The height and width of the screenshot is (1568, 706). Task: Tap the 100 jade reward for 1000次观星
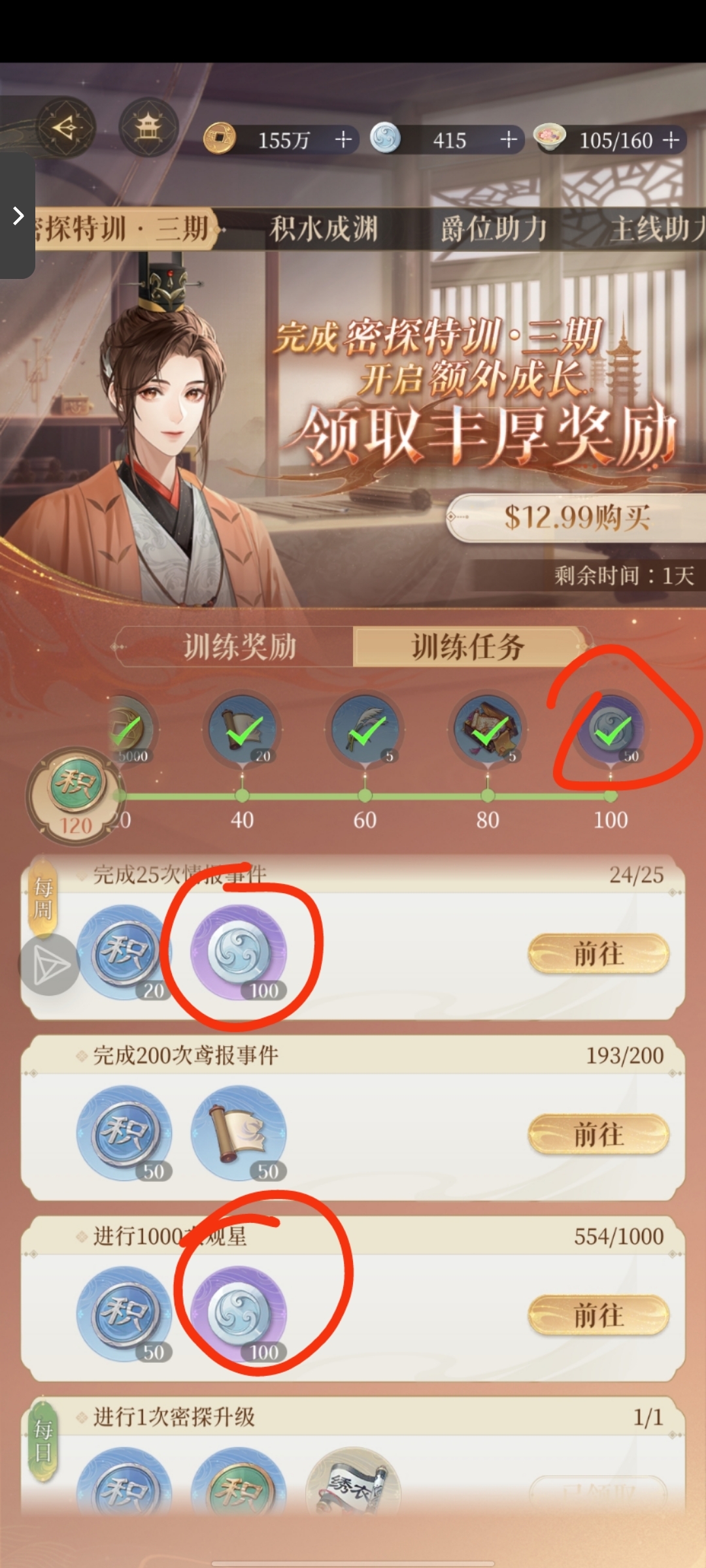point(239,1313)
